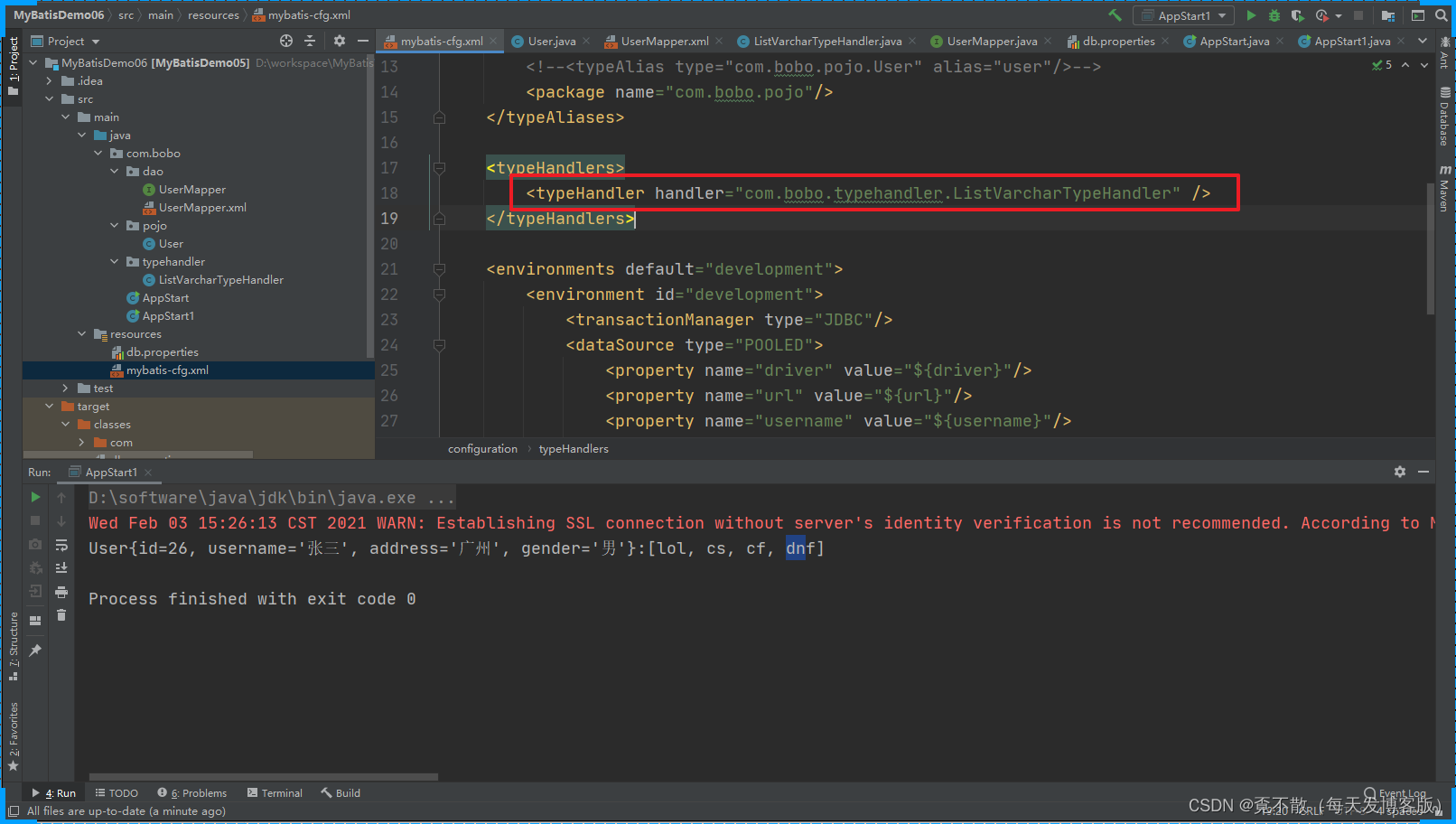1456x824 pixels.
Task: Toggle Select Opened File in Project panel
Action: click(x=286, y=41)
